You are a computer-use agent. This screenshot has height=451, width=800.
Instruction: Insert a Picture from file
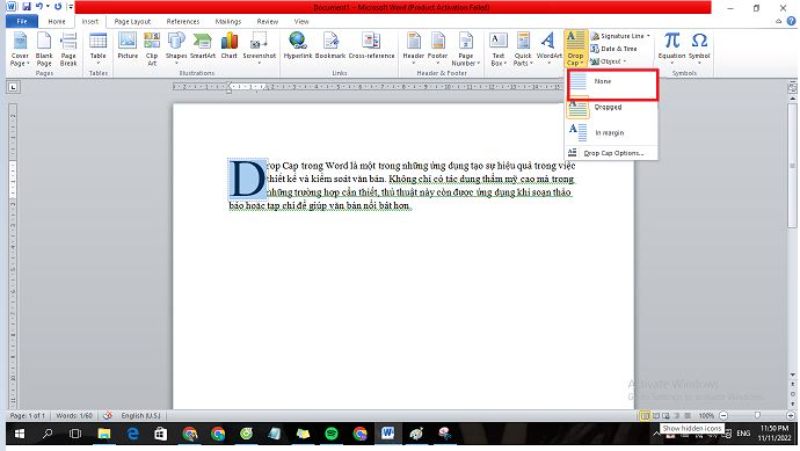tap(128, 46)
